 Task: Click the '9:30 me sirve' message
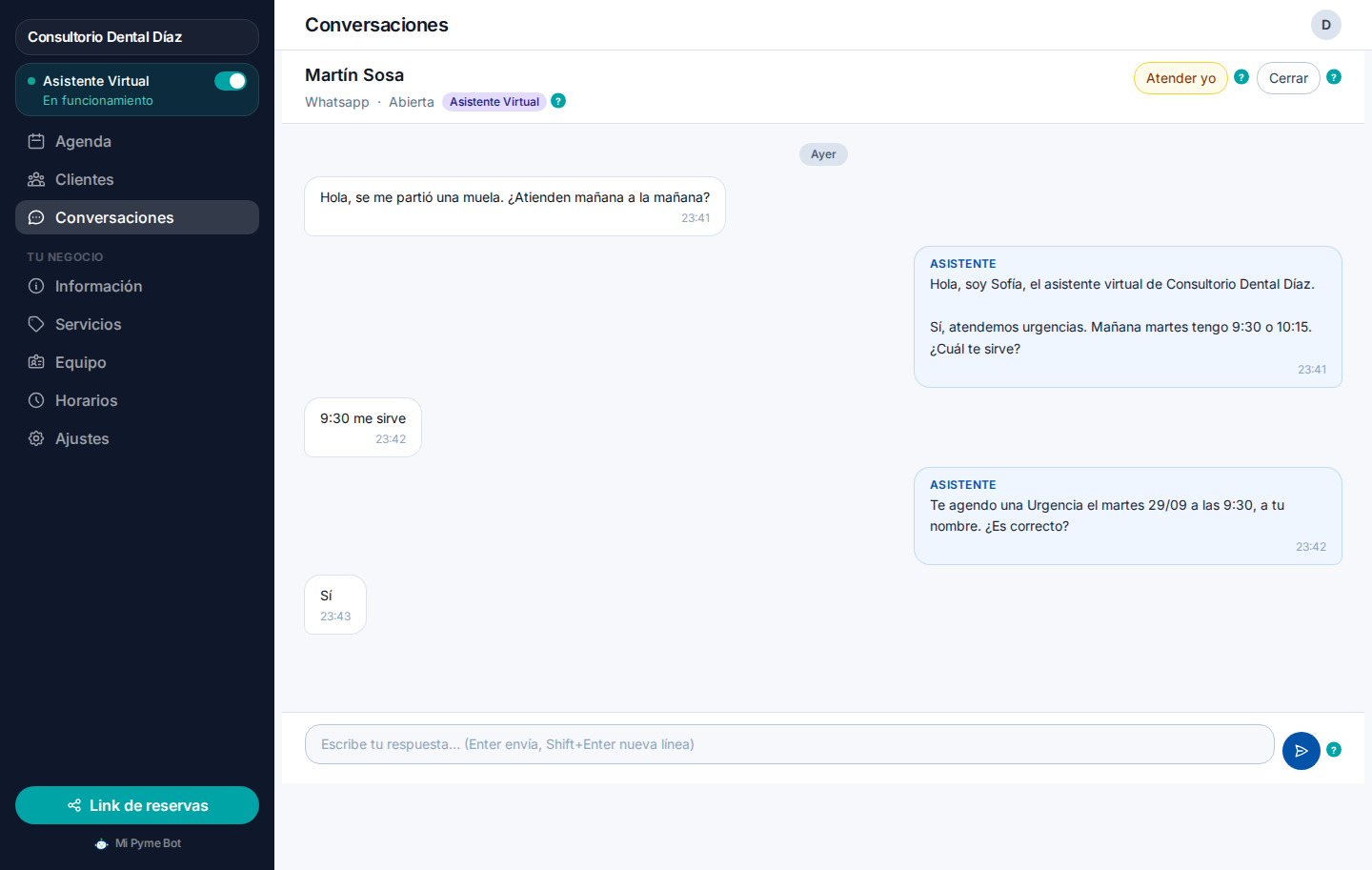click(x=363, y=427)
